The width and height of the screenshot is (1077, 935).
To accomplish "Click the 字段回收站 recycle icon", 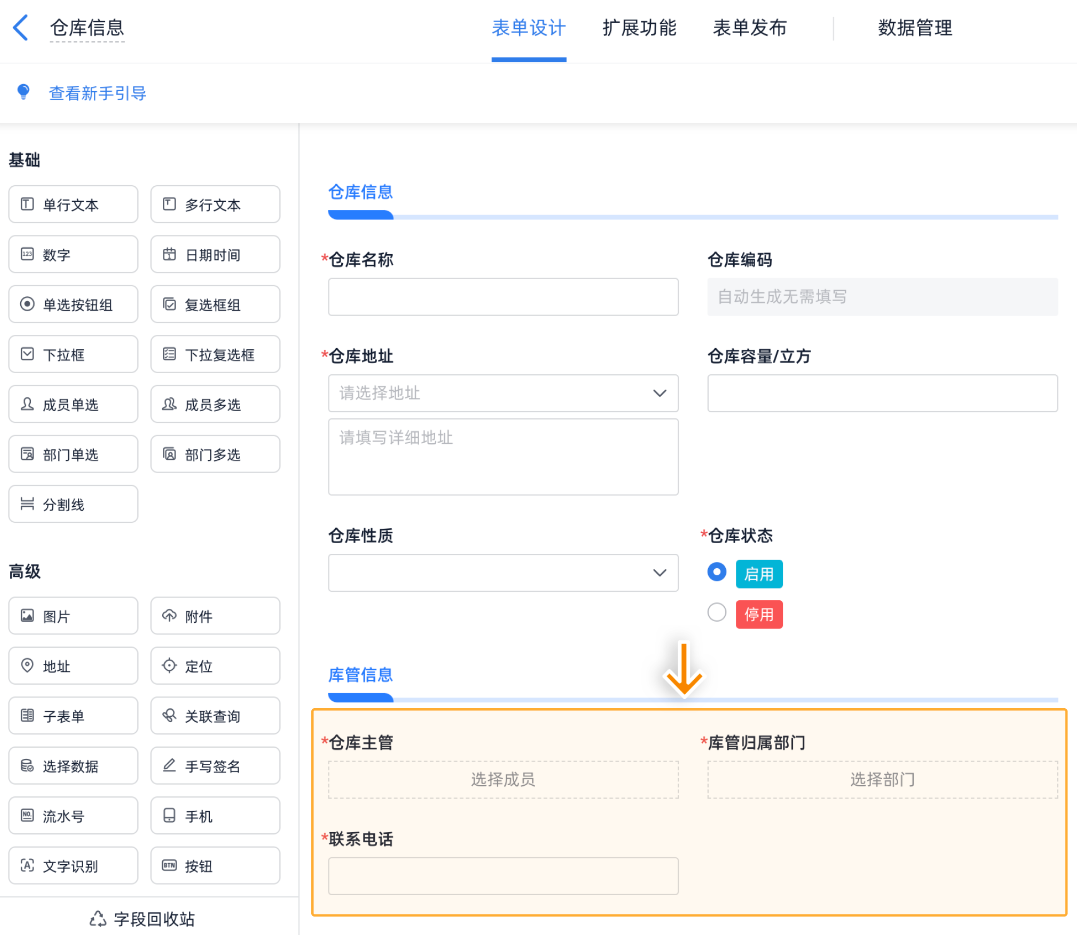I will (98, 918).
